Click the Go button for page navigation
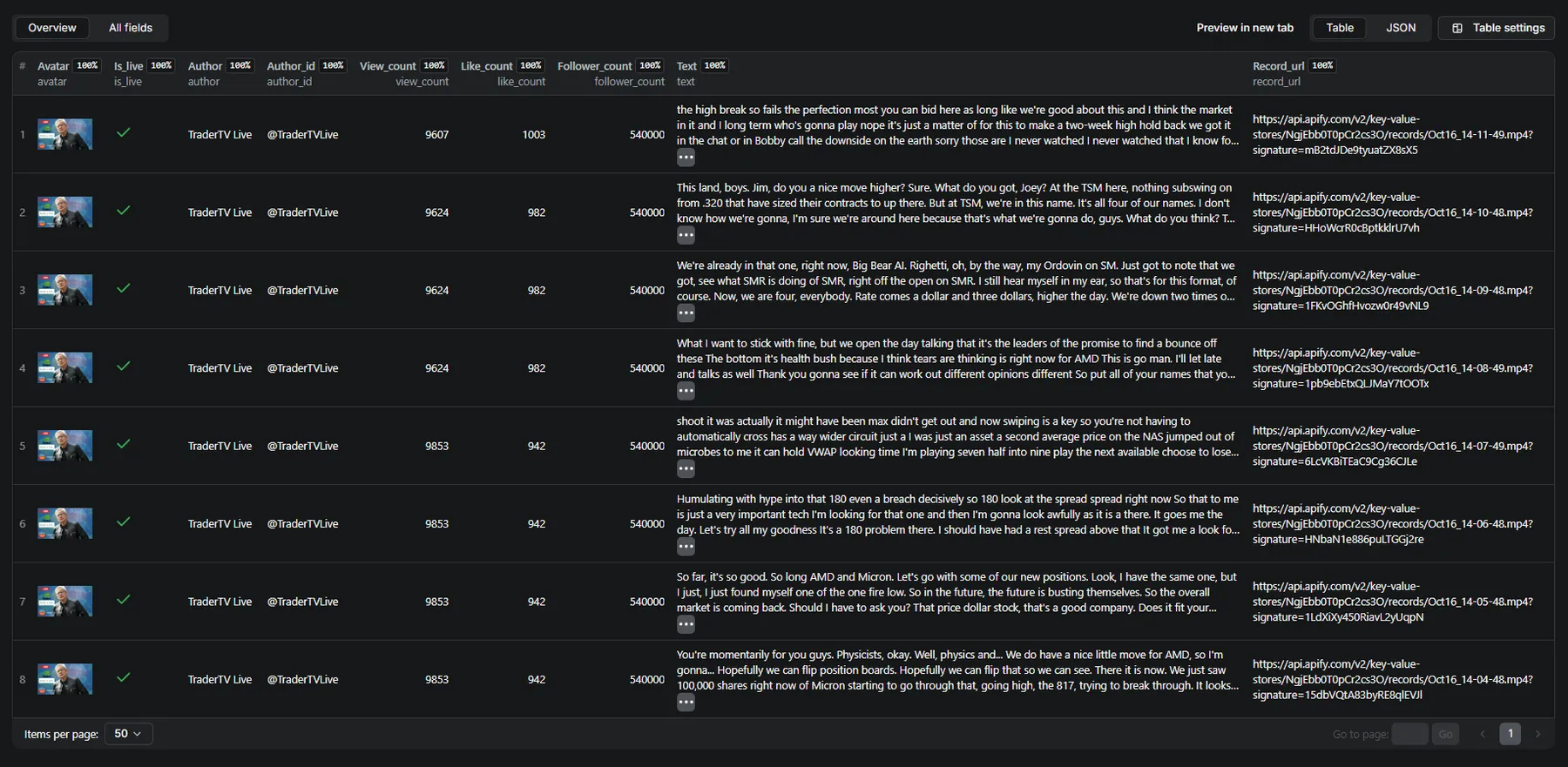The height and width of the screenshot is (767, 1568). [x=1445, y=734]
